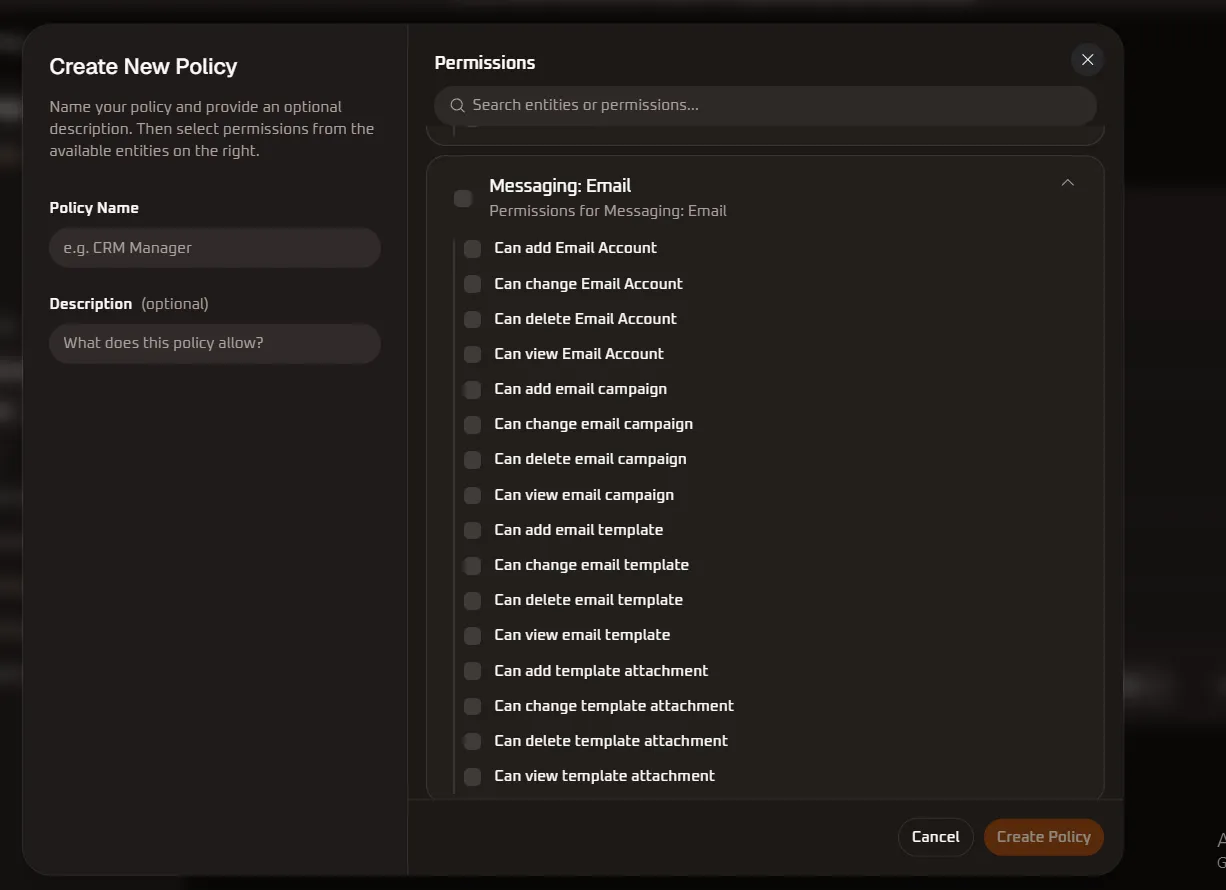Close the Create New Policy dialog
The height and width of the screenshot is (890, 1226).
[x=1087, y=60]
